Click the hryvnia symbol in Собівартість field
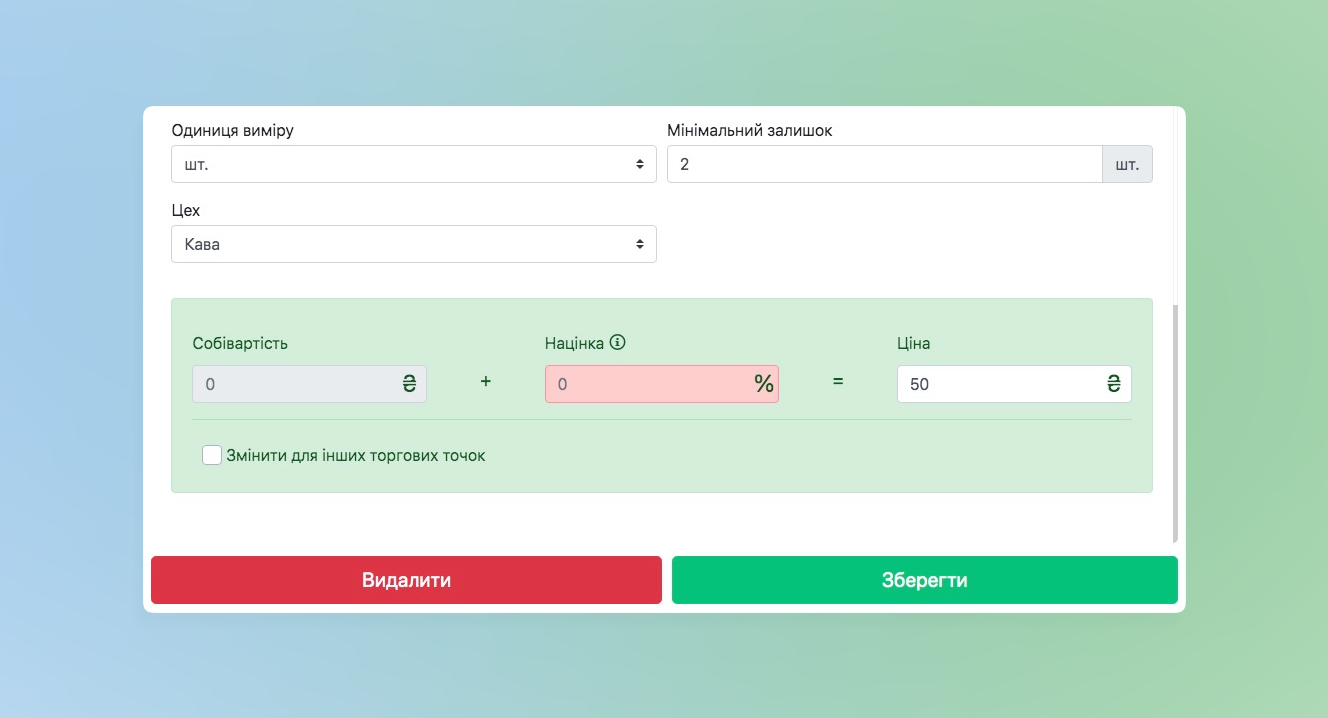 pos(409,384)
